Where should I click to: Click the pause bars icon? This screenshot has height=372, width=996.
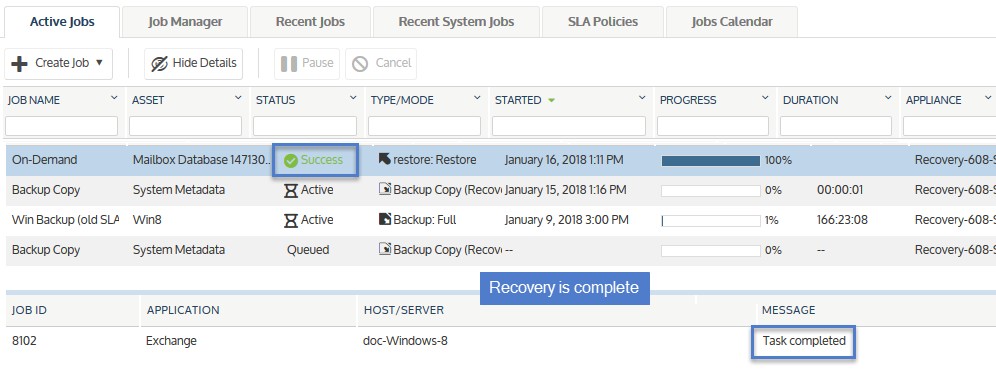(289, 63)
